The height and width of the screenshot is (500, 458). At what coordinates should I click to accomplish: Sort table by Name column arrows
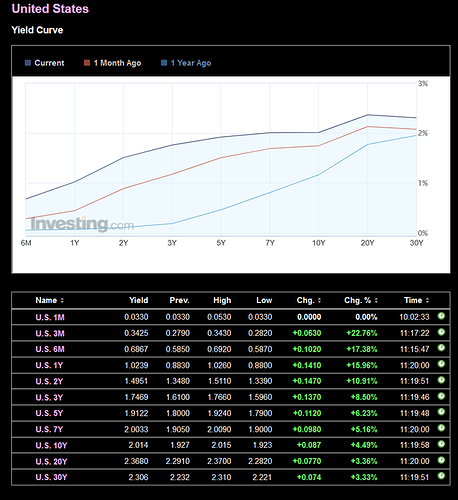[62, 301]
